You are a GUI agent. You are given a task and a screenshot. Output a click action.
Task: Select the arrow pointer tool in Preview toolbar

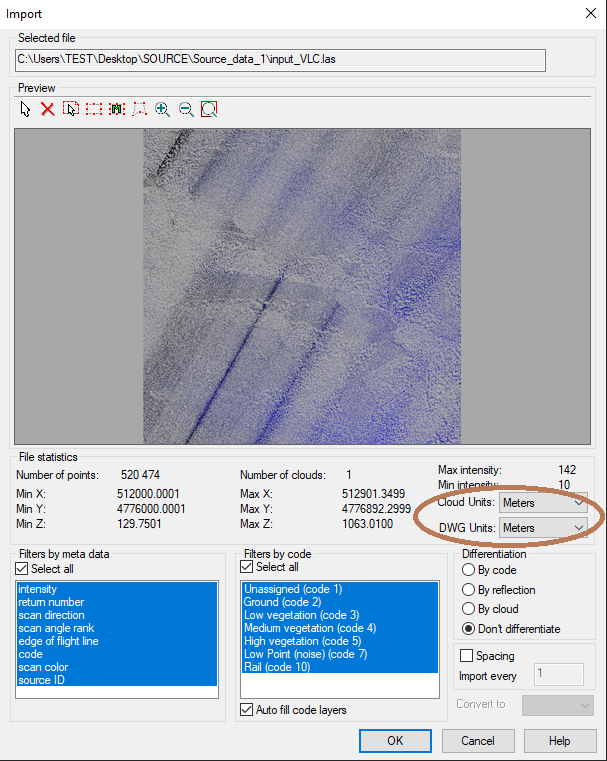coord(25,109)
